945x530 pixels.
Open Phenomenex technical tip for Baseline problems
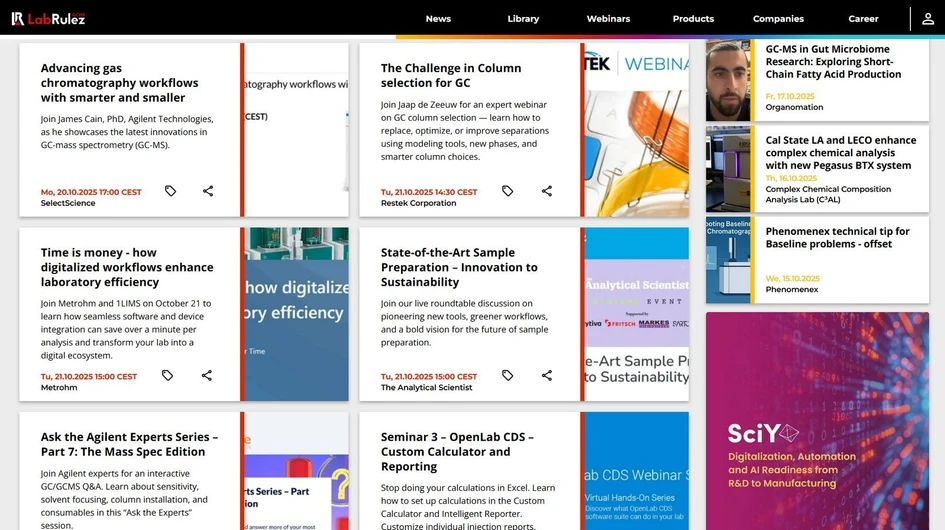(837, 238)
